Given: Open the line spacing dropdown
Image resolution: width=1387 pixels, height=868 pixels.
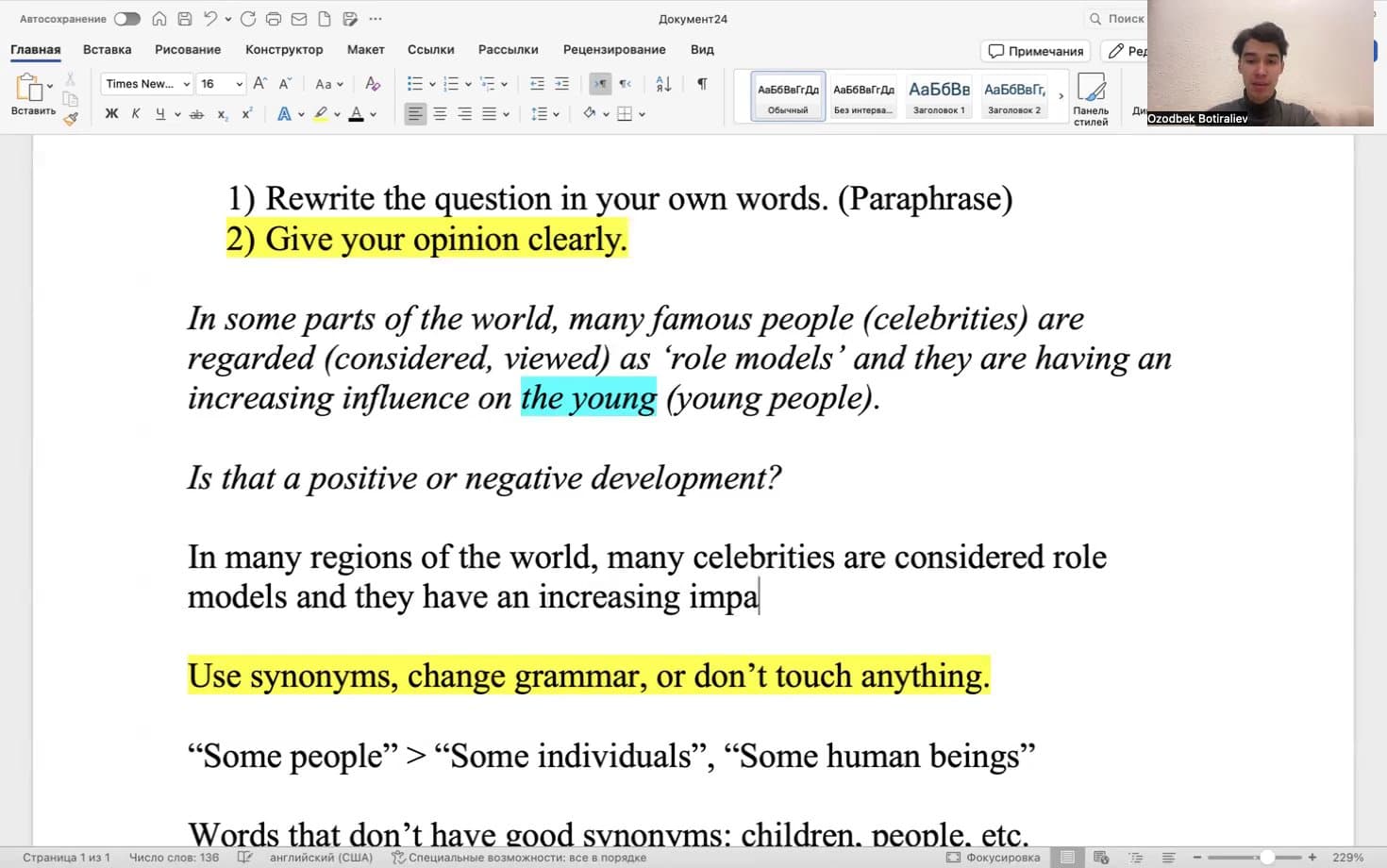Looking at the screenshot, I should [x=556, y=114].
